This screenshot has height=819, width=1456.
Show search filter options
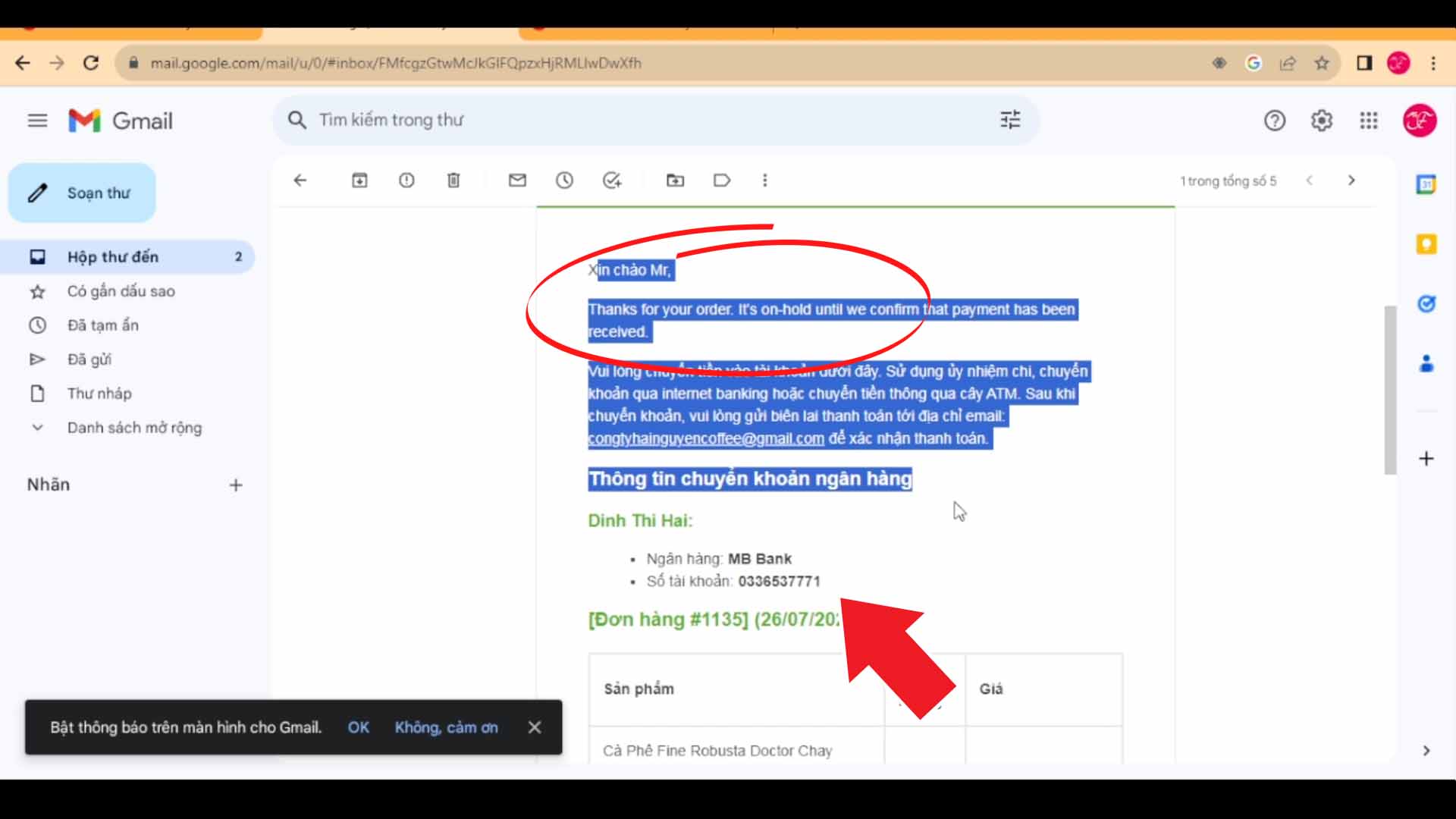[x=1010, y=120]
